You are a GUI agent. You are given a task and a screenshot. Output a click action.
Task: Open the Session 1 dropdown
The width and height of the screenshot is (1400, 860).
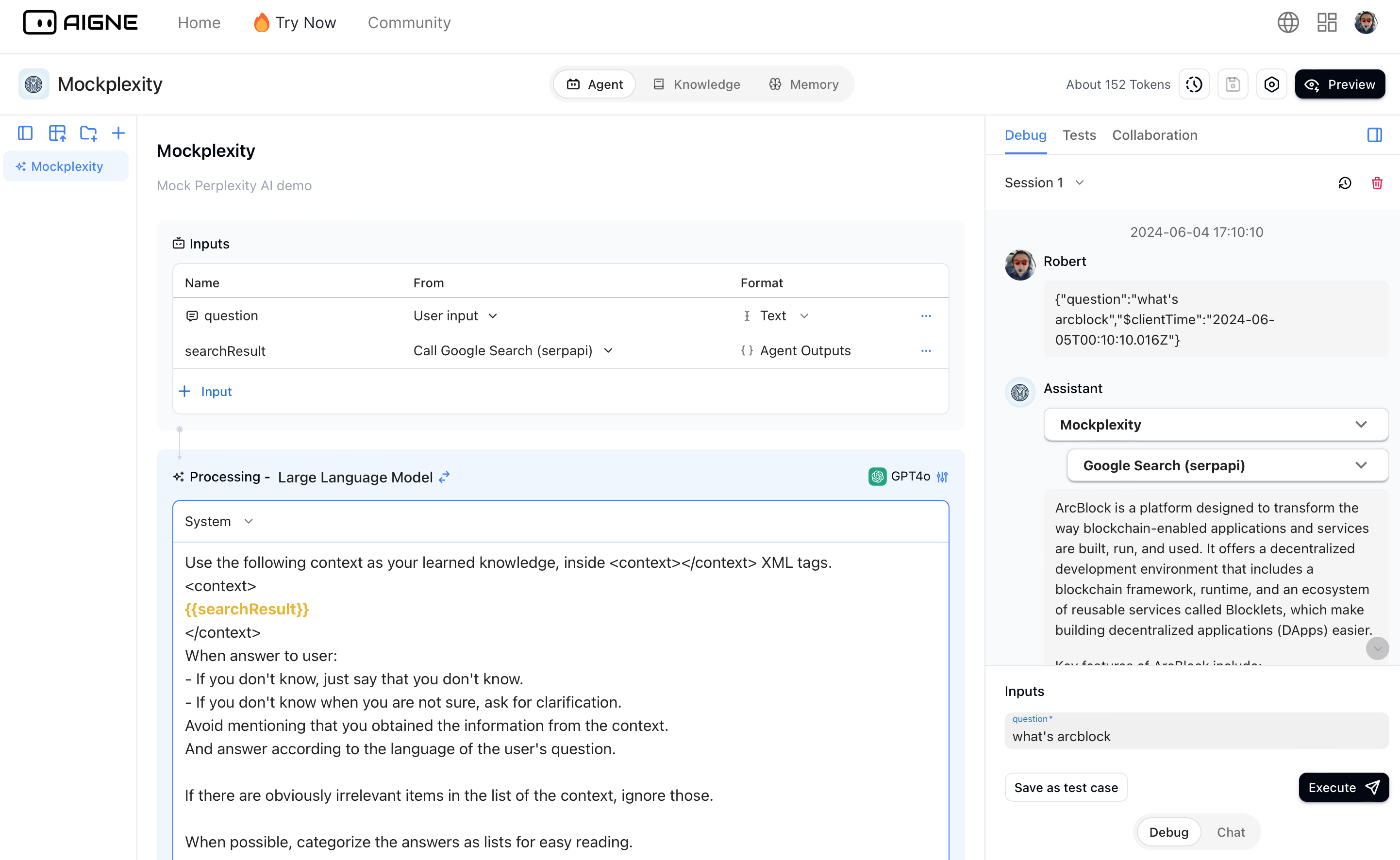coord(1044,182)
